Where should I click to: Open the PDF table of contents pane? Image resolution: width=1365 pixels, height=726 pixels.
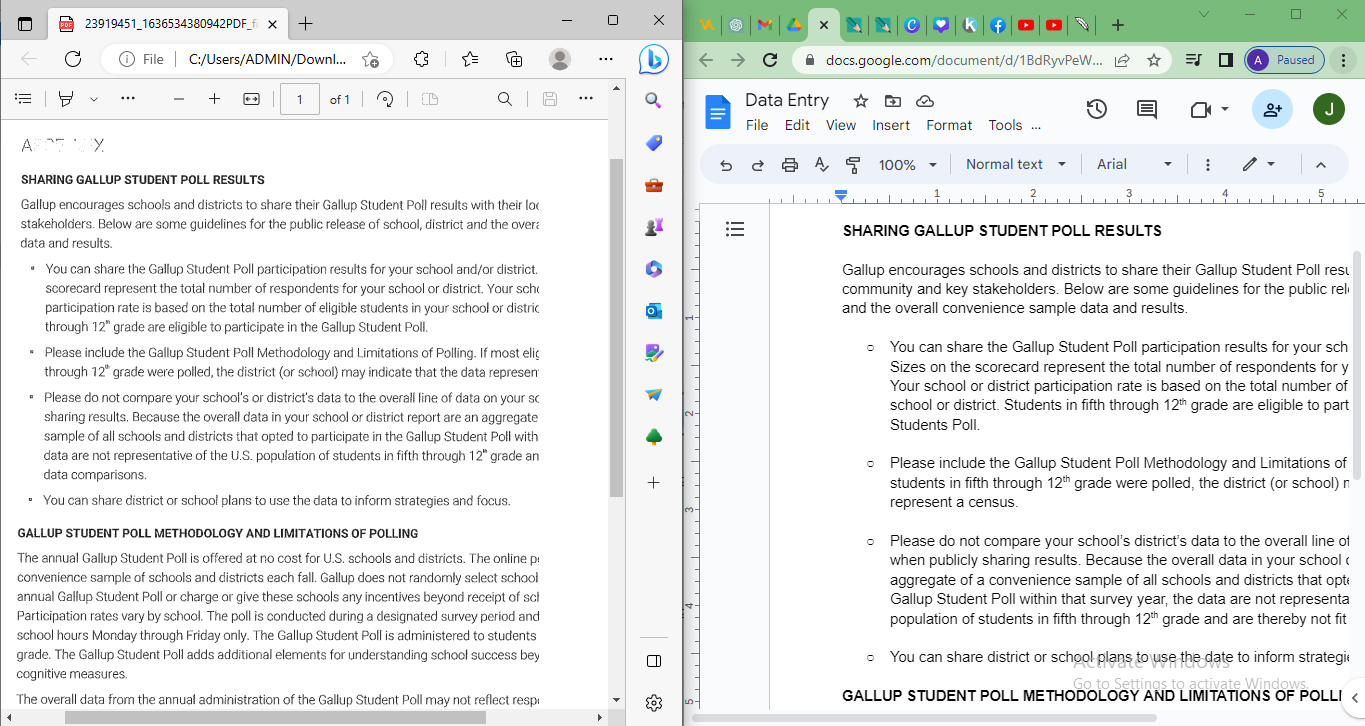pos(24,99)
